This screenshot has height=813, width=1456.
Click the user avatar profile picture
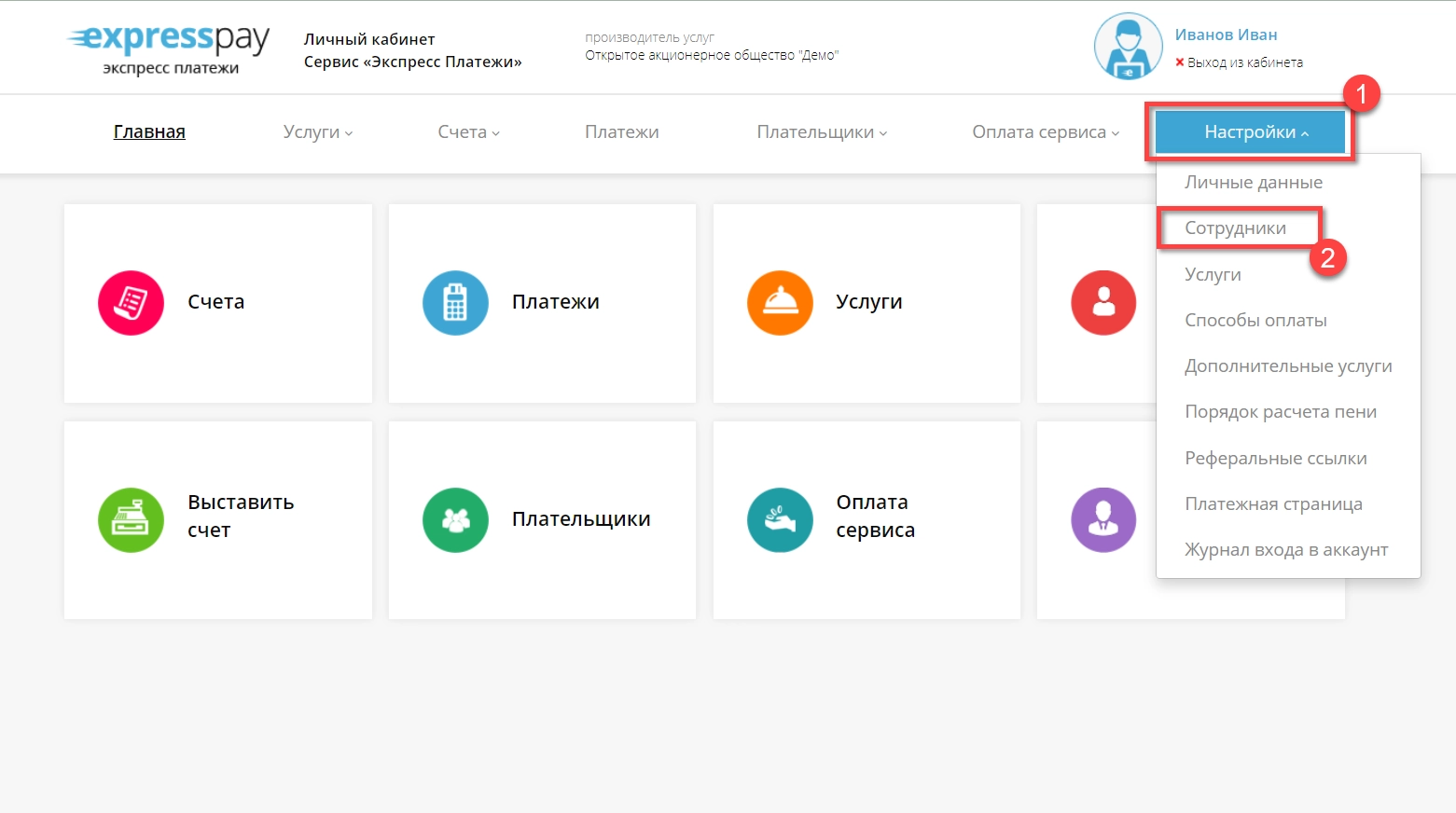coord(1129,47)
